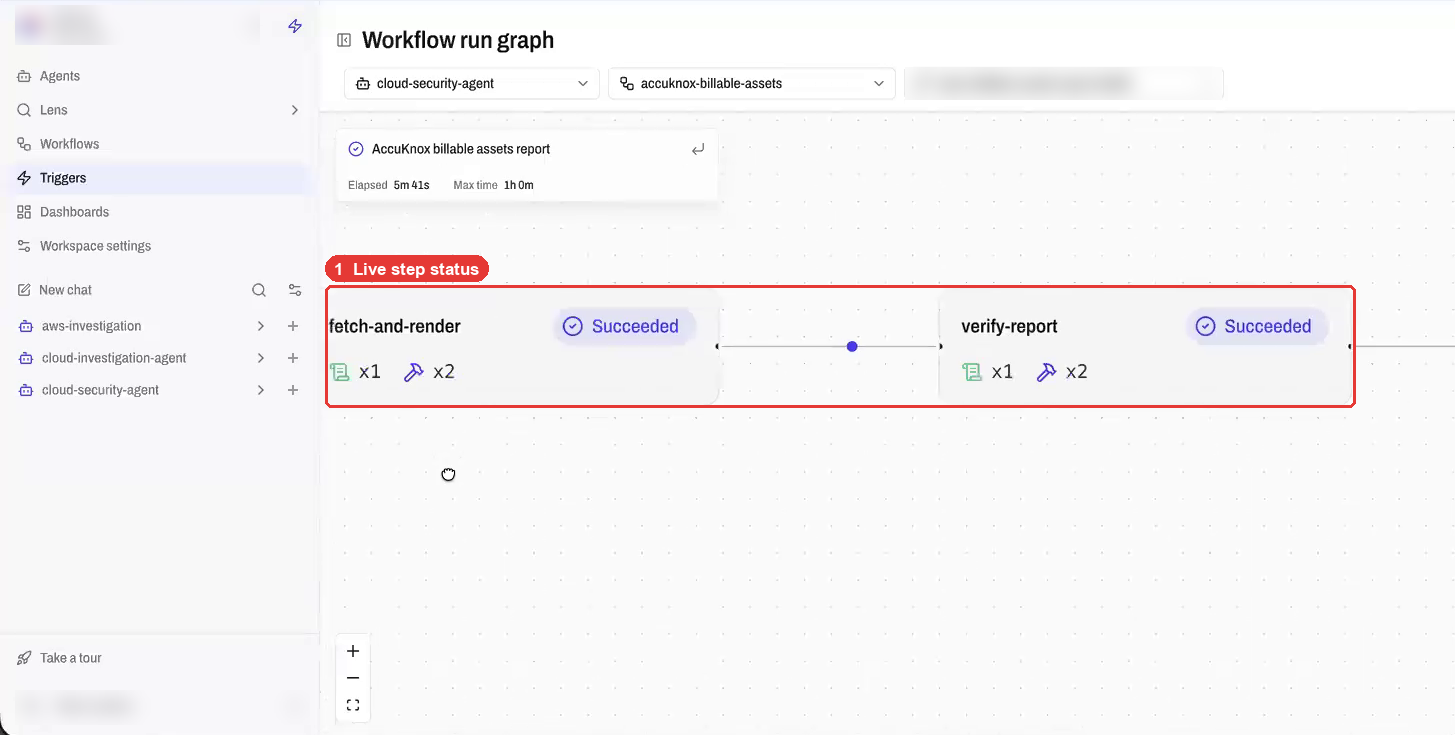Expand cloud-security-agent chevron in sidebar
The width and height of the screenshot is (1455, 735).
pos(260,390)
